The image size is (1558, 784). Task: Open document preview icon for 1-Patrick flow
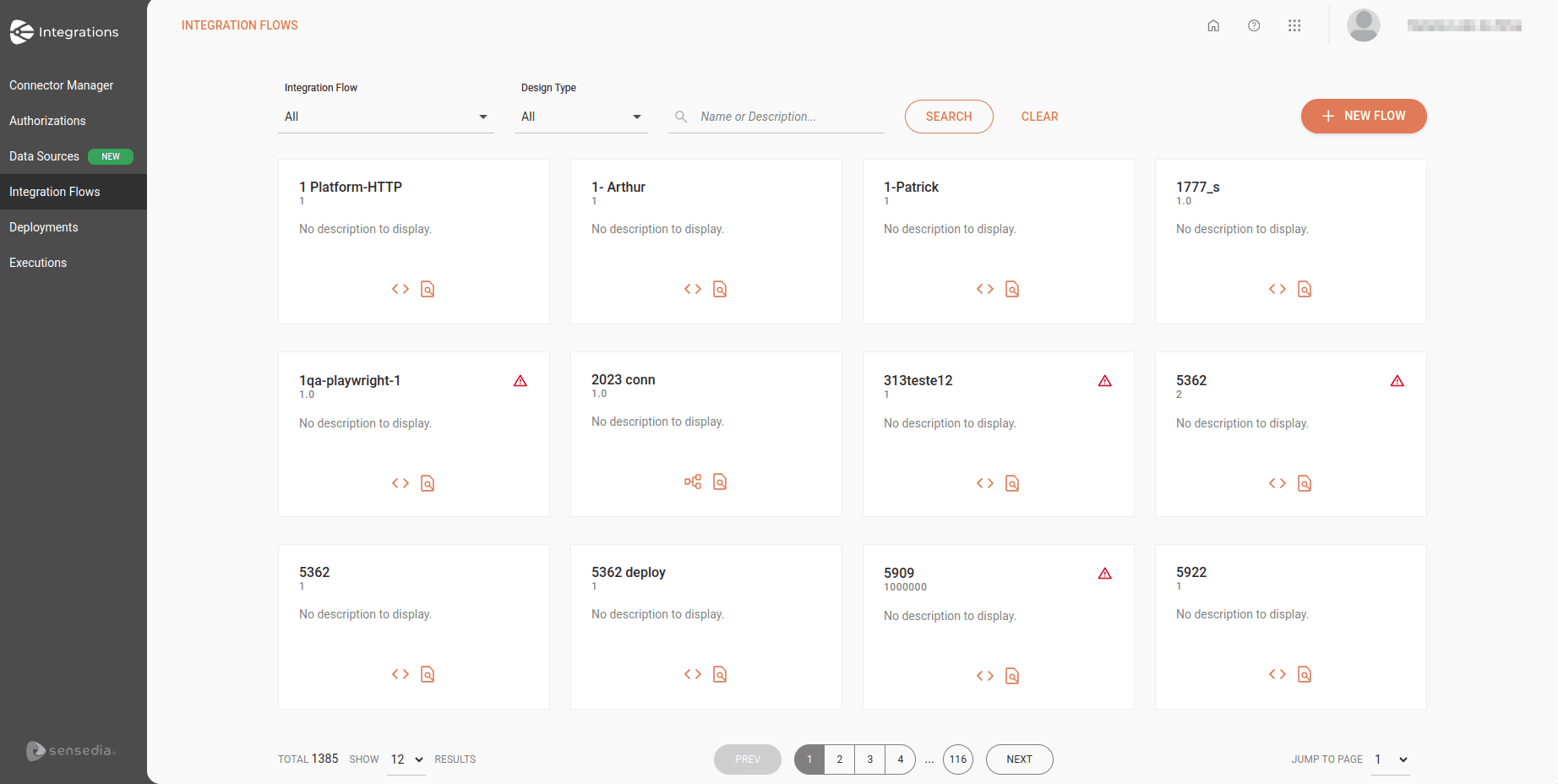1012,289
